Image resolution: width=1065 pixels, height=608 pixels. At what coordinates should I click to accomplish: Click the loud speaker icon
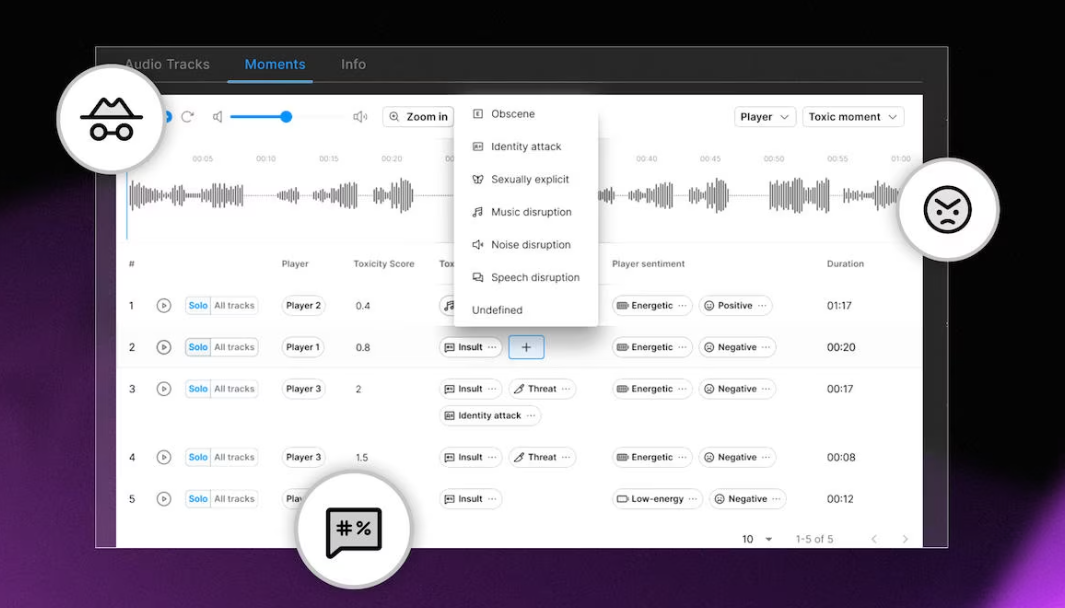[360, 117]
